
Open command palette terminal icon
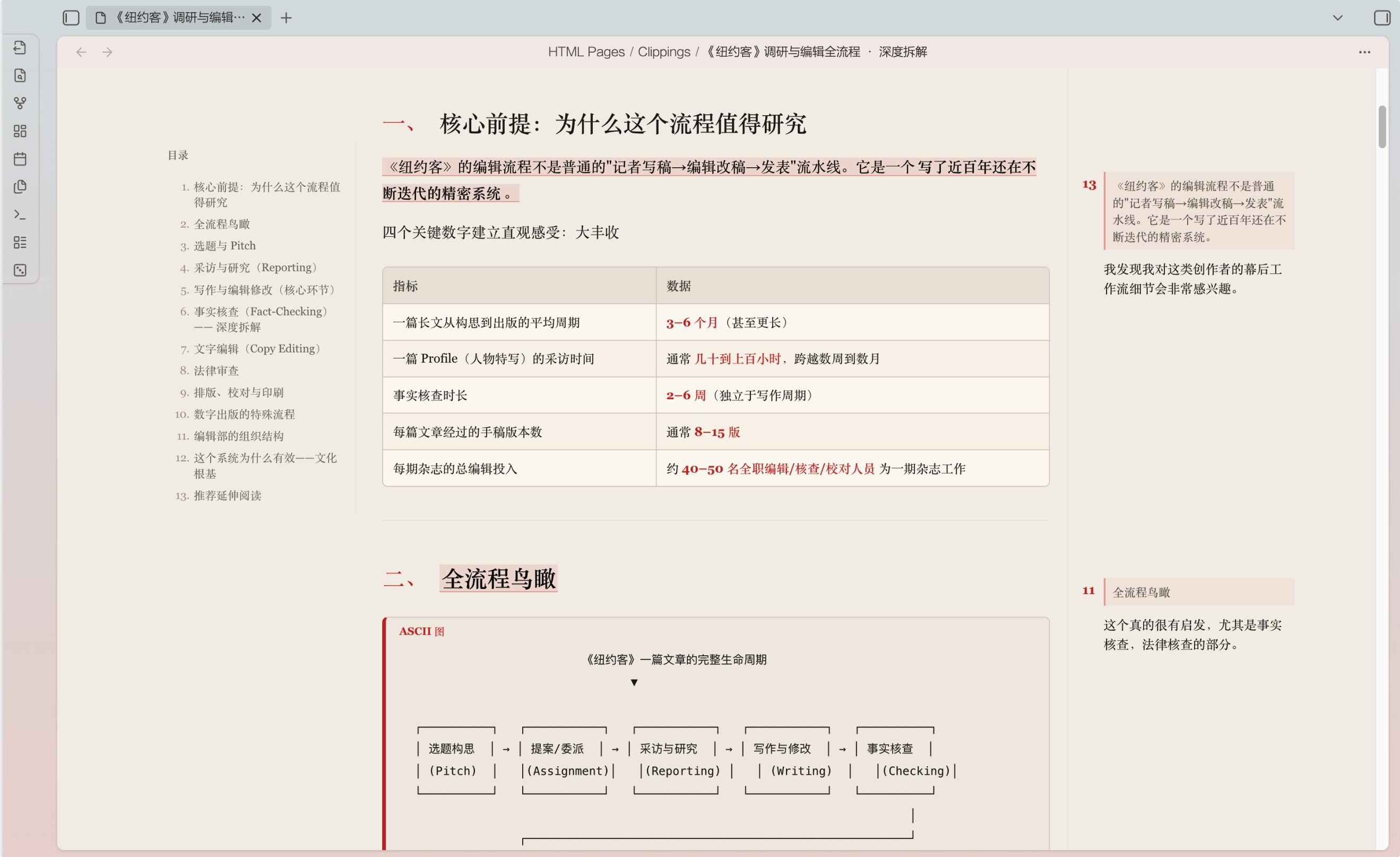pyautogui.click(x=21, y=215)
